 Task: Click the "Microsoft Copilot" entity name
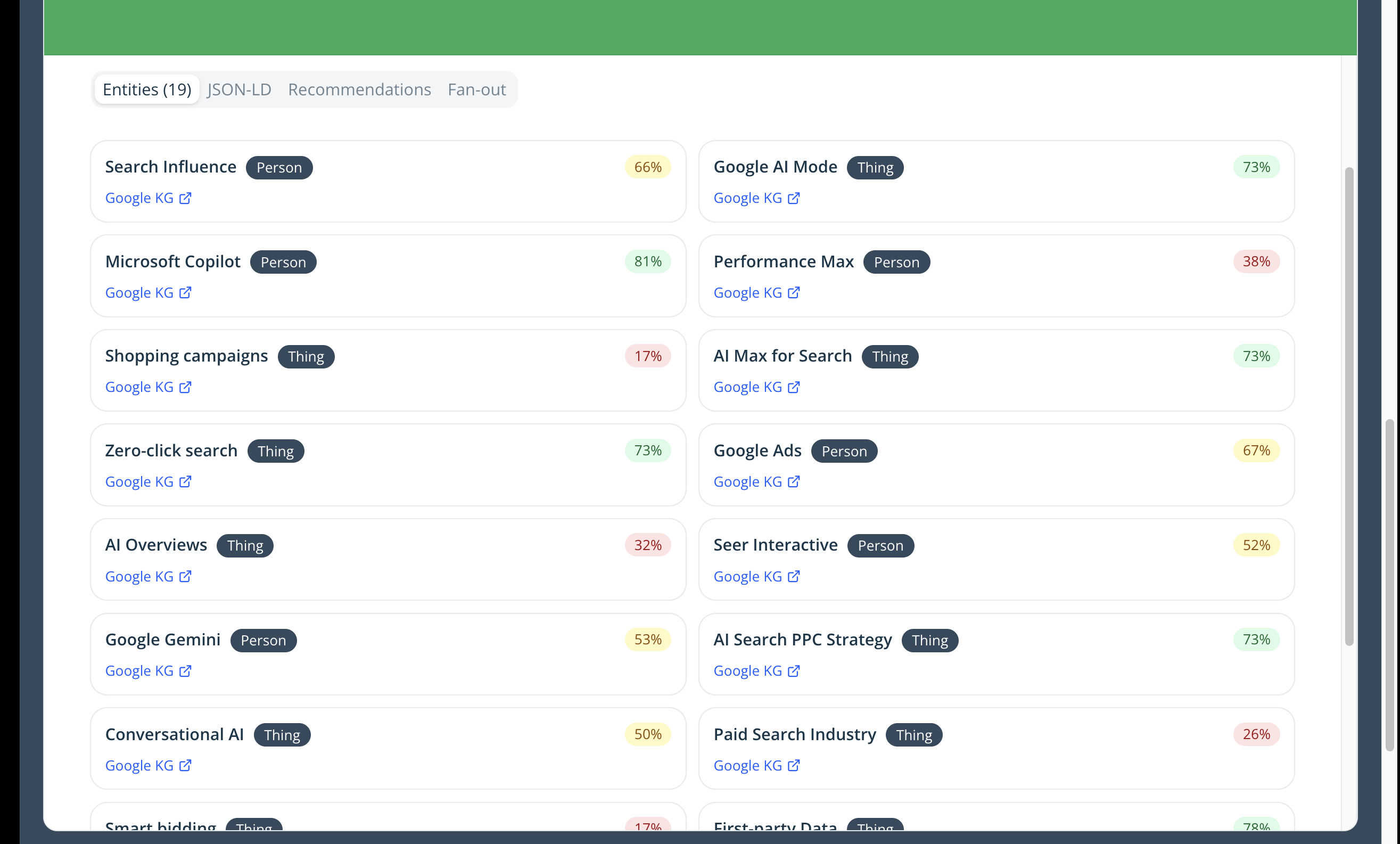coord(172,261)
